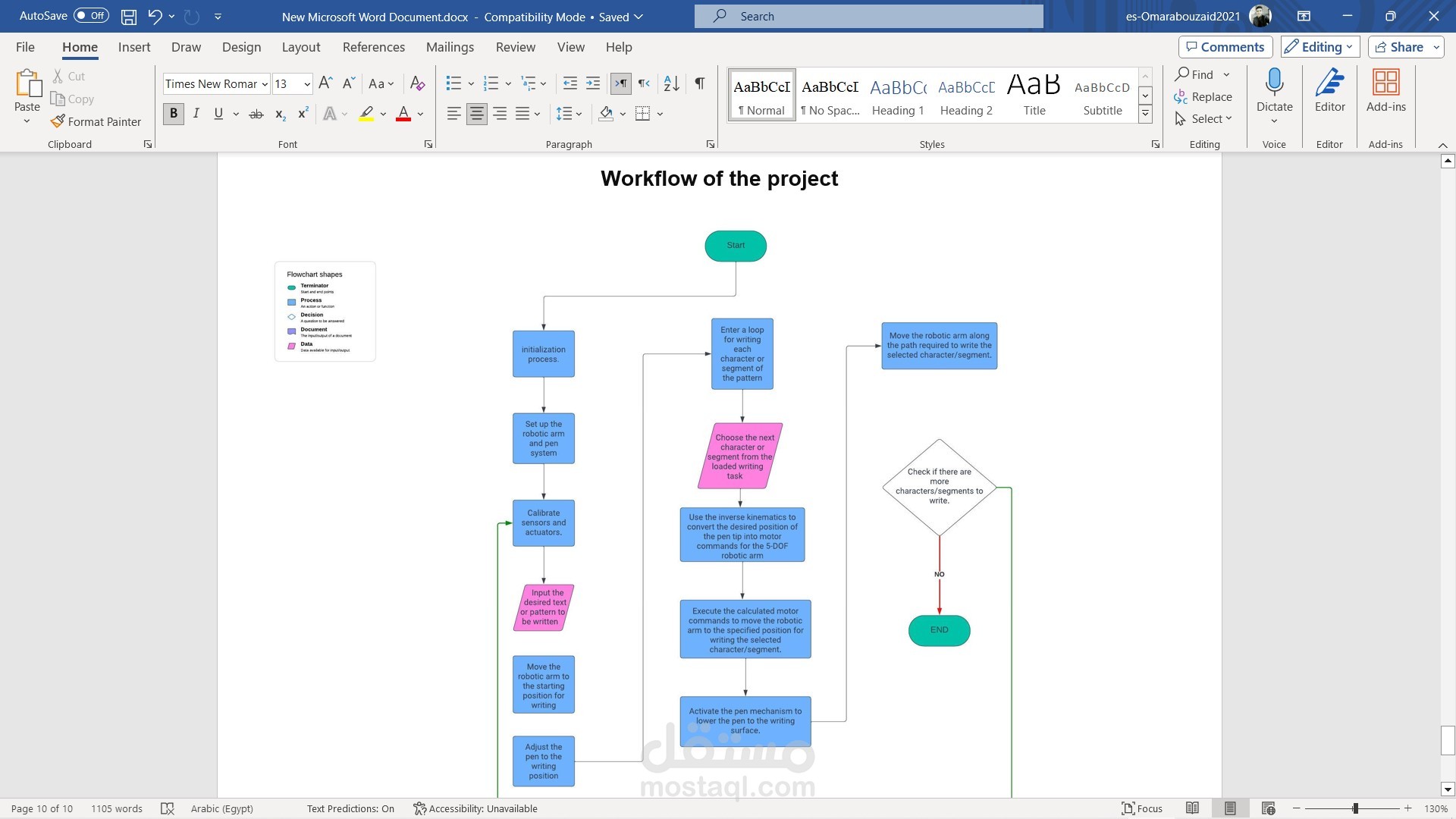
Task: Apply superscript formatting
Action: click(x=303, y=114)
